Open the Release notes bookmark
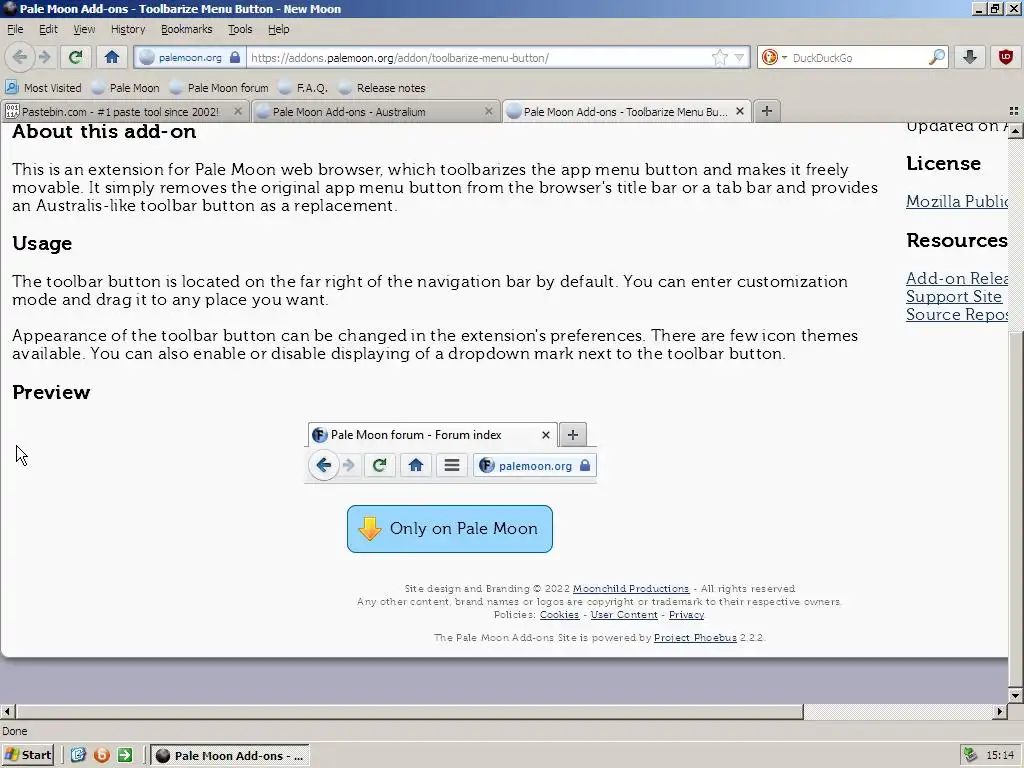Screen dimensions: 1024x768 click(x=382, y=88)
